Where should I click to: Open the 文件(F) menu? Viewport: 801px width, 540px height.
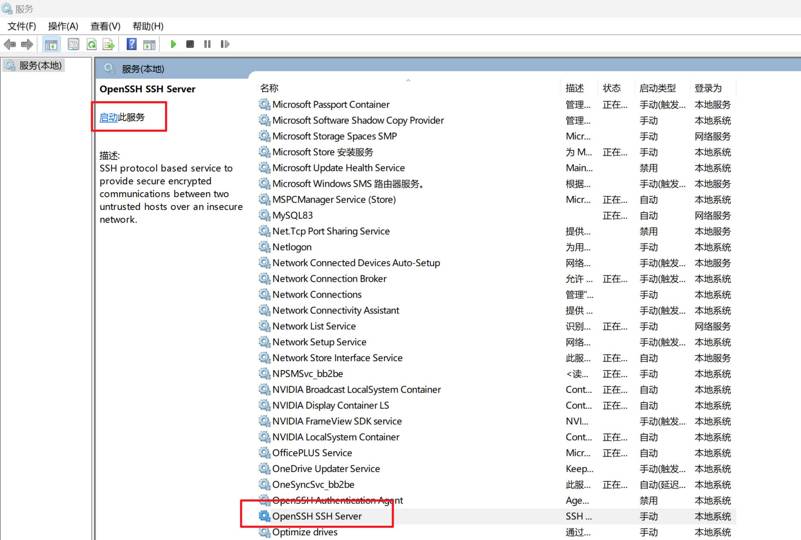coord(22,26)
